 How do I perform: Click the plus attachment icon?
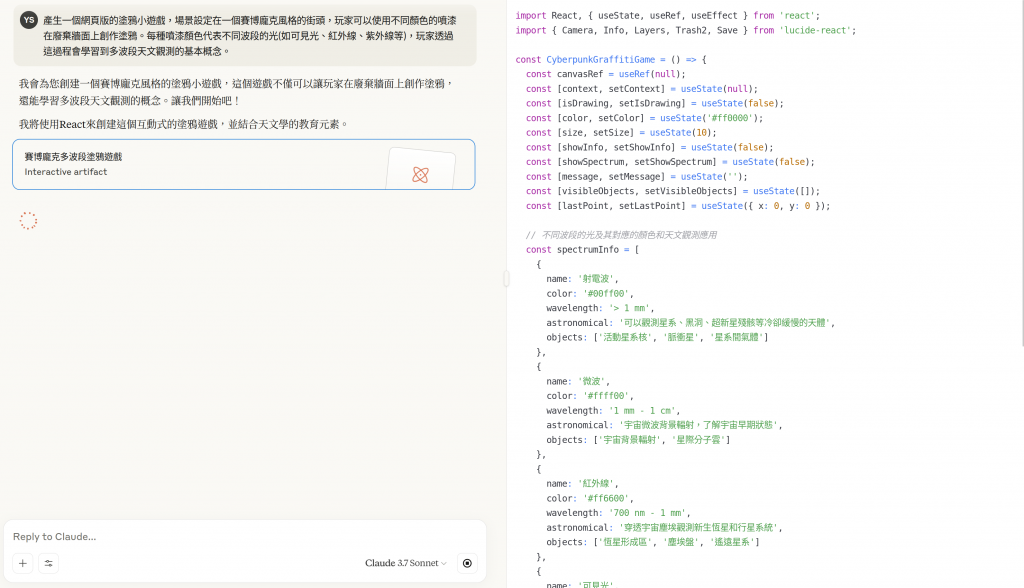23,563
